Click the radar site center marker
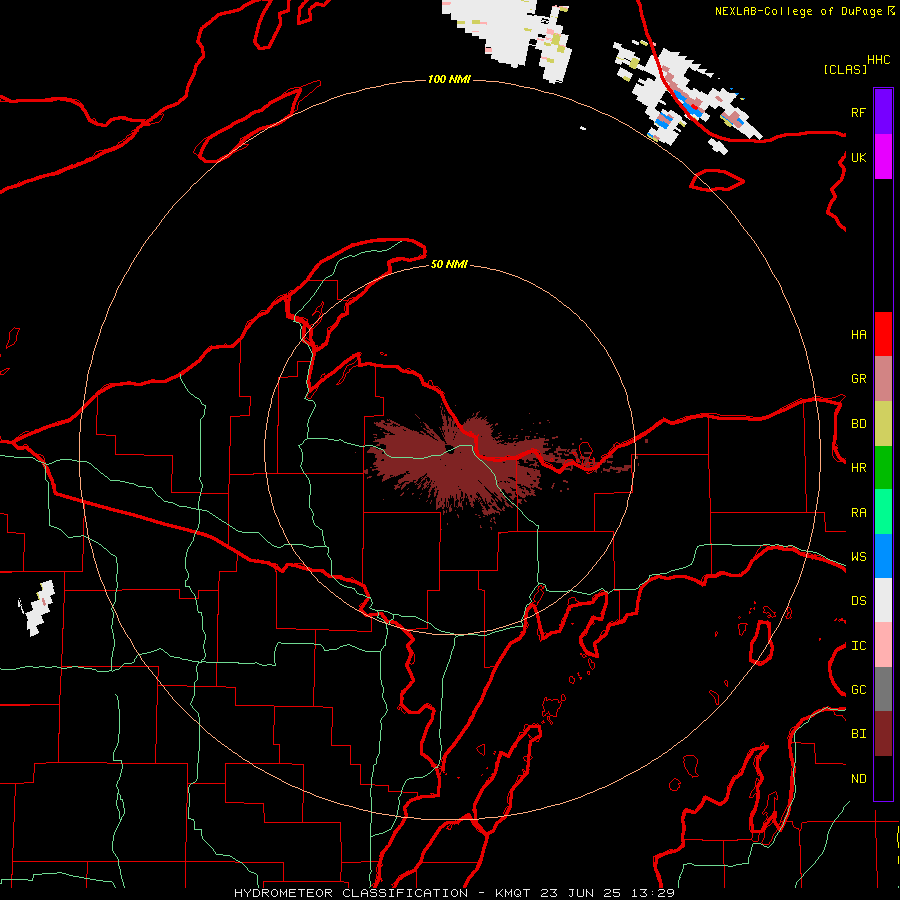900x900 pixels. point(450,450)
